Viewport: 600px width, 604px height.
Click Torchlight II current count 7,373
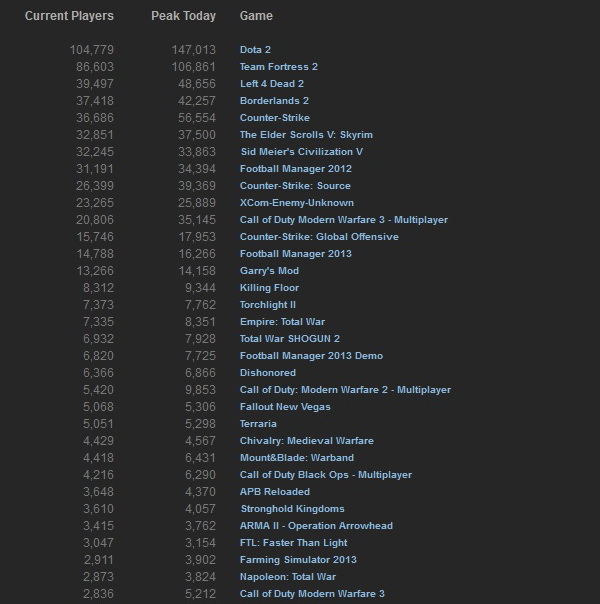click(x=98, y=305)
